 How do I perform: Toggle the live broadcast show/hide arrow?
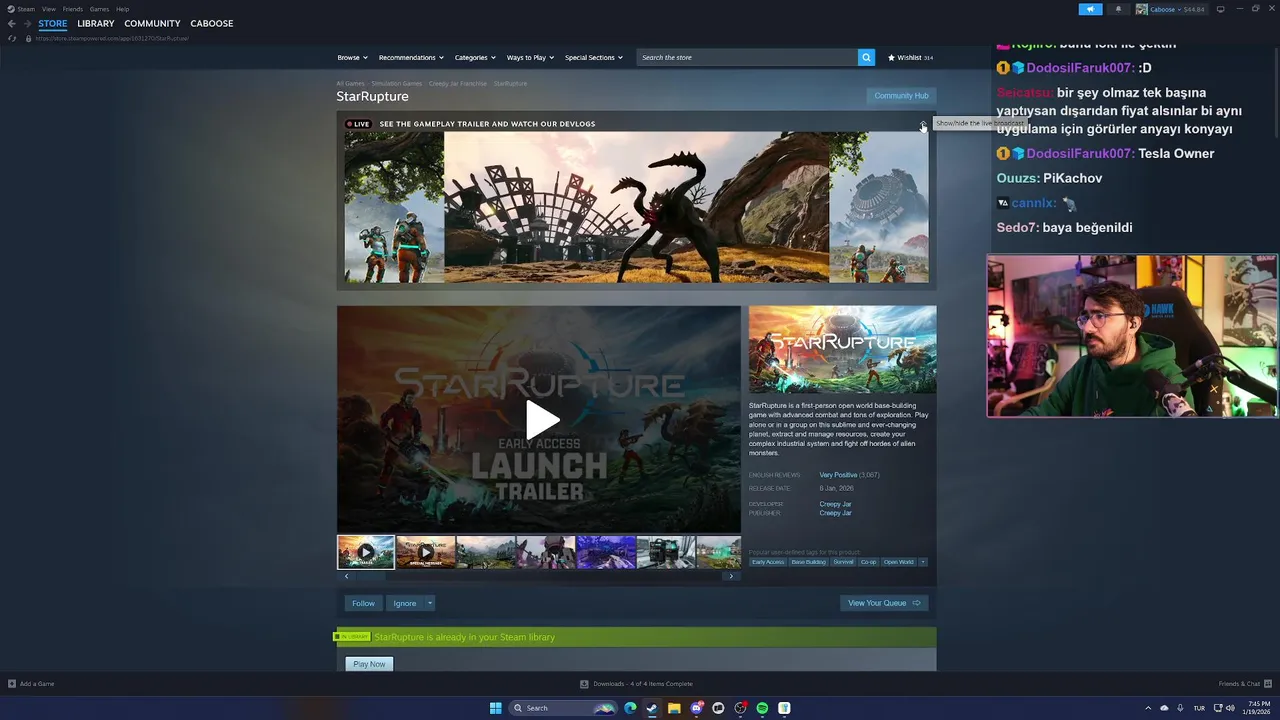pyautogui.click(x=923, y=124)
